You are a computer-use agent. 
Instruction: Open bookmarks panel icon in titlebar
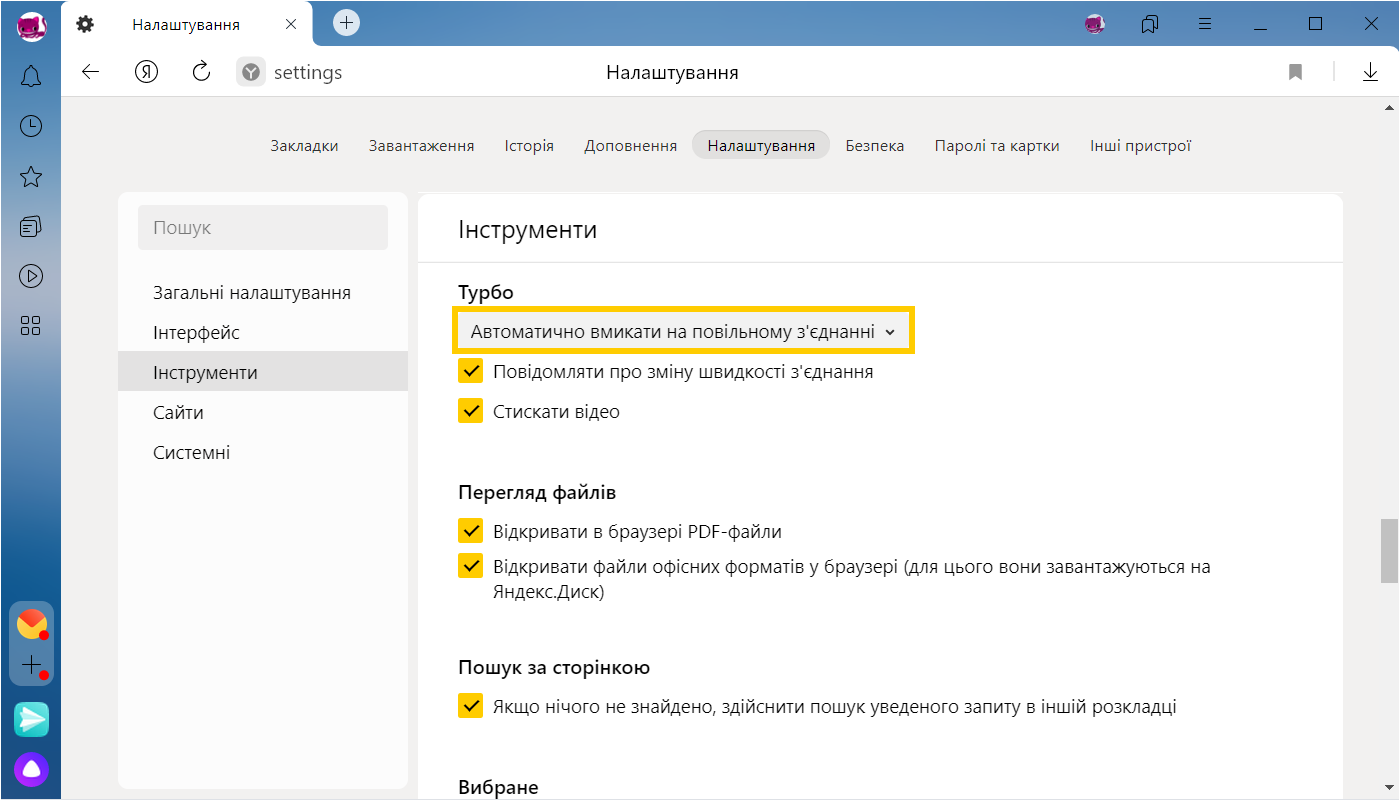(x=1150, y=23)
